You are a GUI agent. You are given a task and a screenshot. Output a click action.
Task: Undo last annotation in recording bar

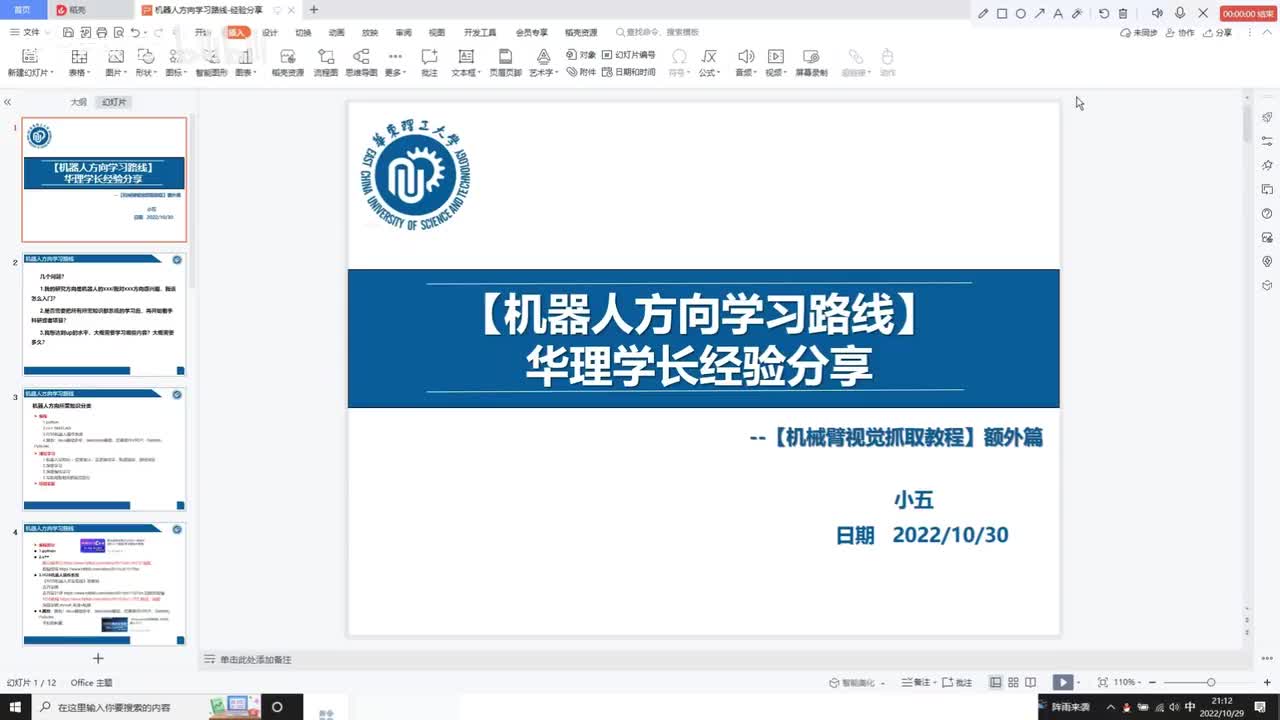pyautogui.click(x=1104, y=14)
